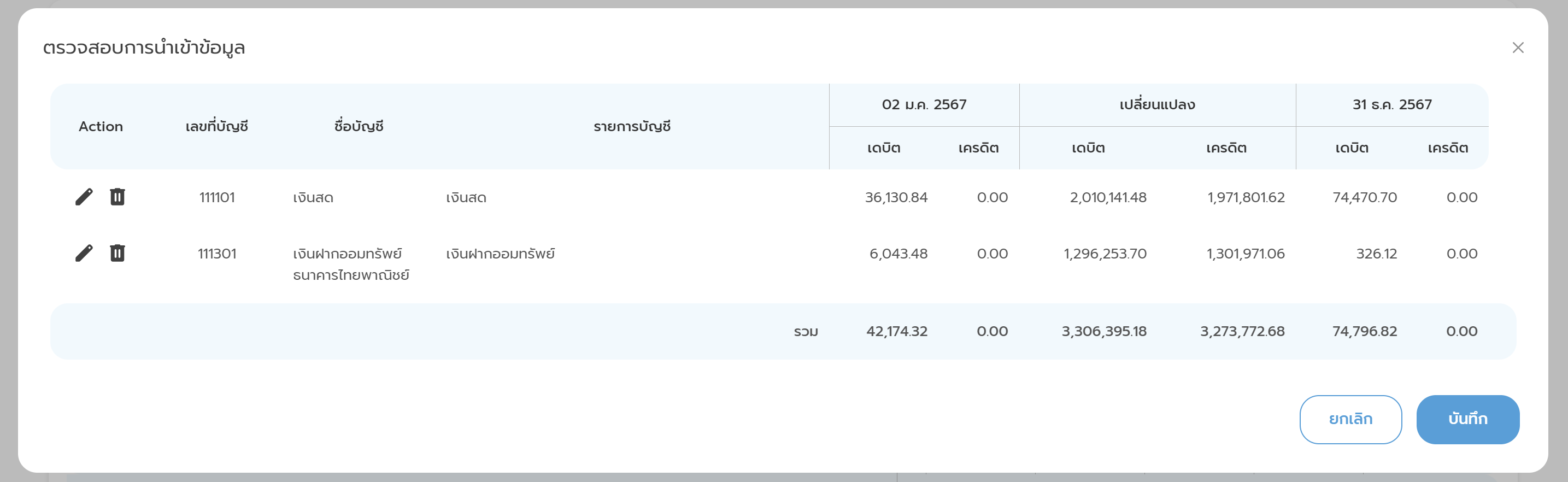
Task: Click the Action column header
Action: tap(101, 127)
